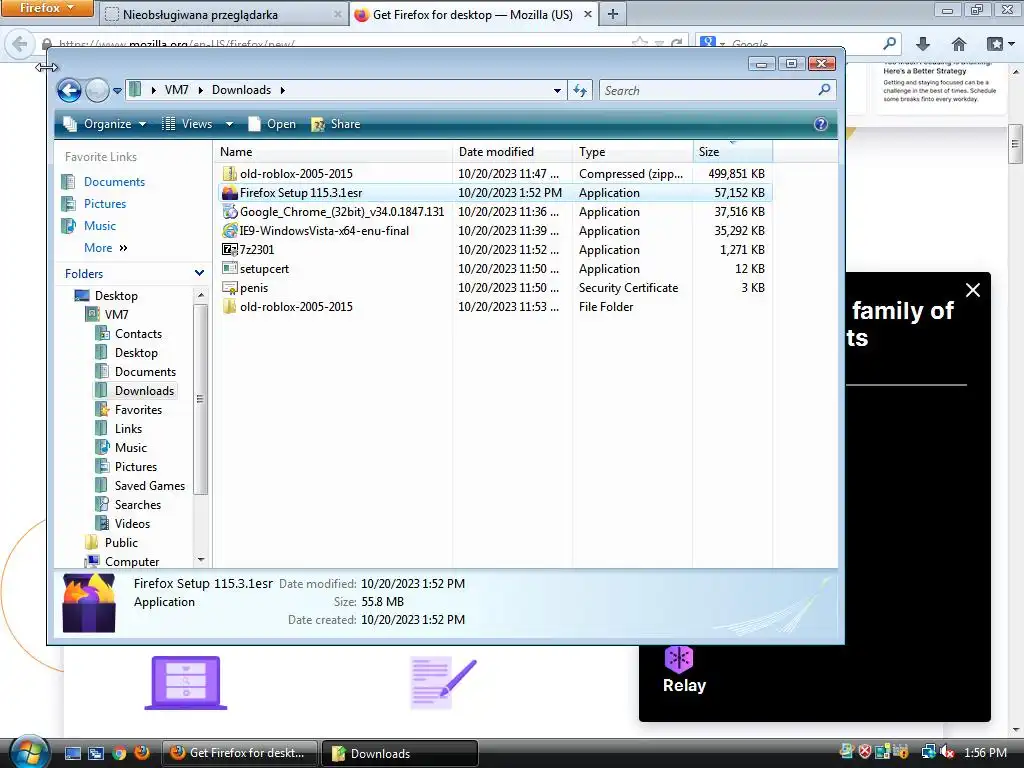Click the Firefox menu button

pos(46,8)
